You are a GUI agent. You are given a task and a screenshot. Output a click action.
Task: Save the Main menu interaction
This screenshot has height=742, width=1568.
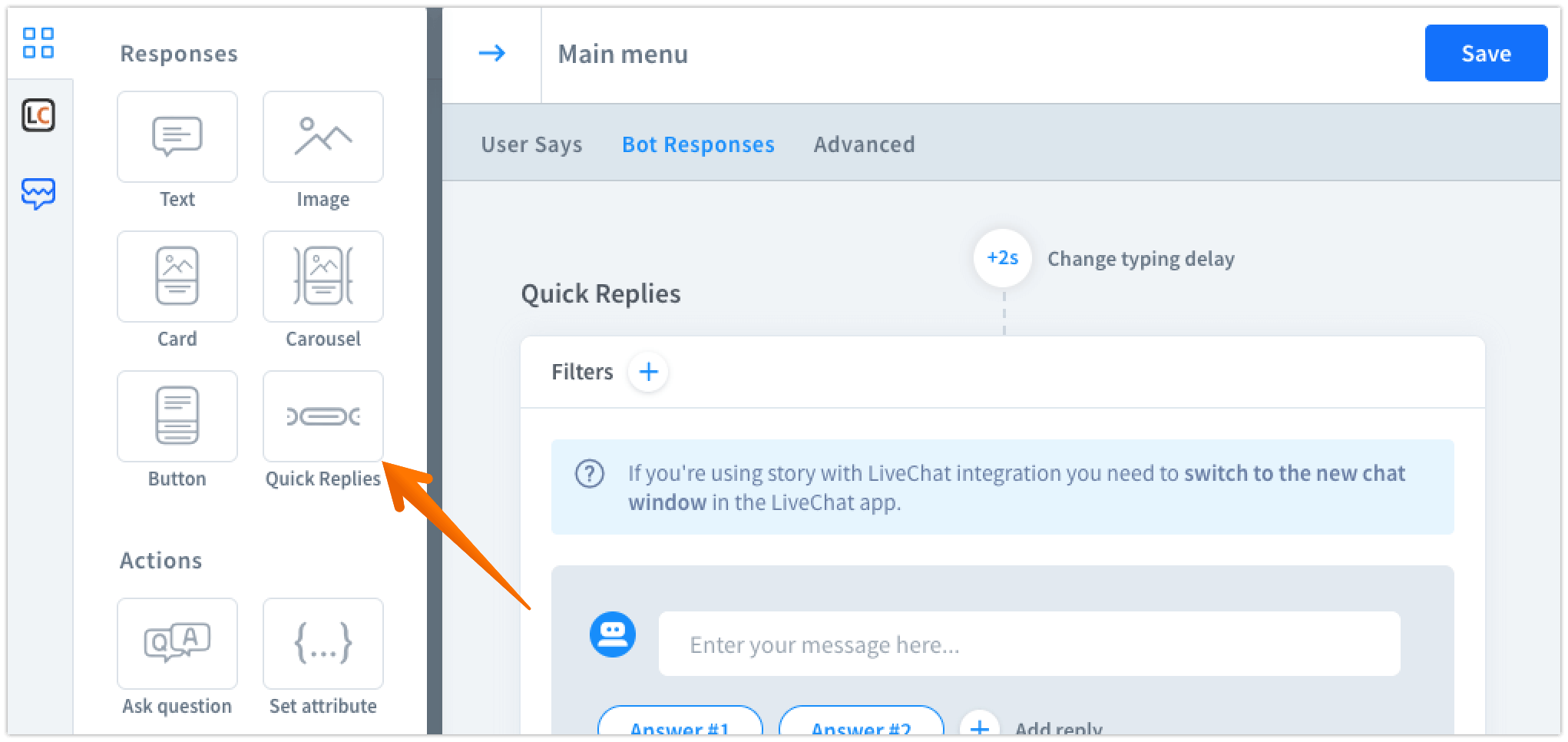click(1486, 53)
